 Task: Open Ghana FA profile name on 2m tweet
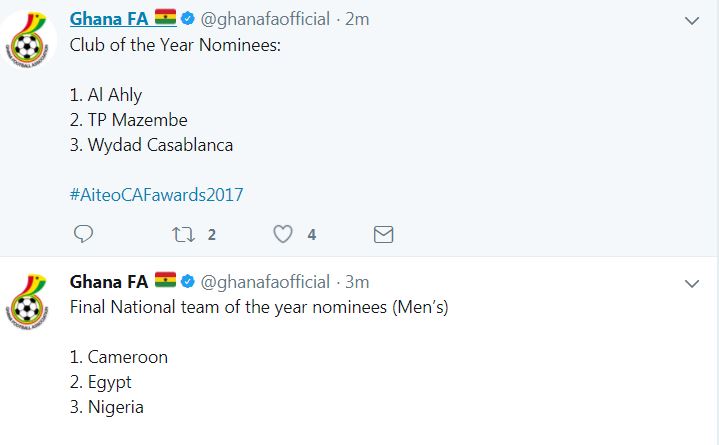[x=108, y=20]
